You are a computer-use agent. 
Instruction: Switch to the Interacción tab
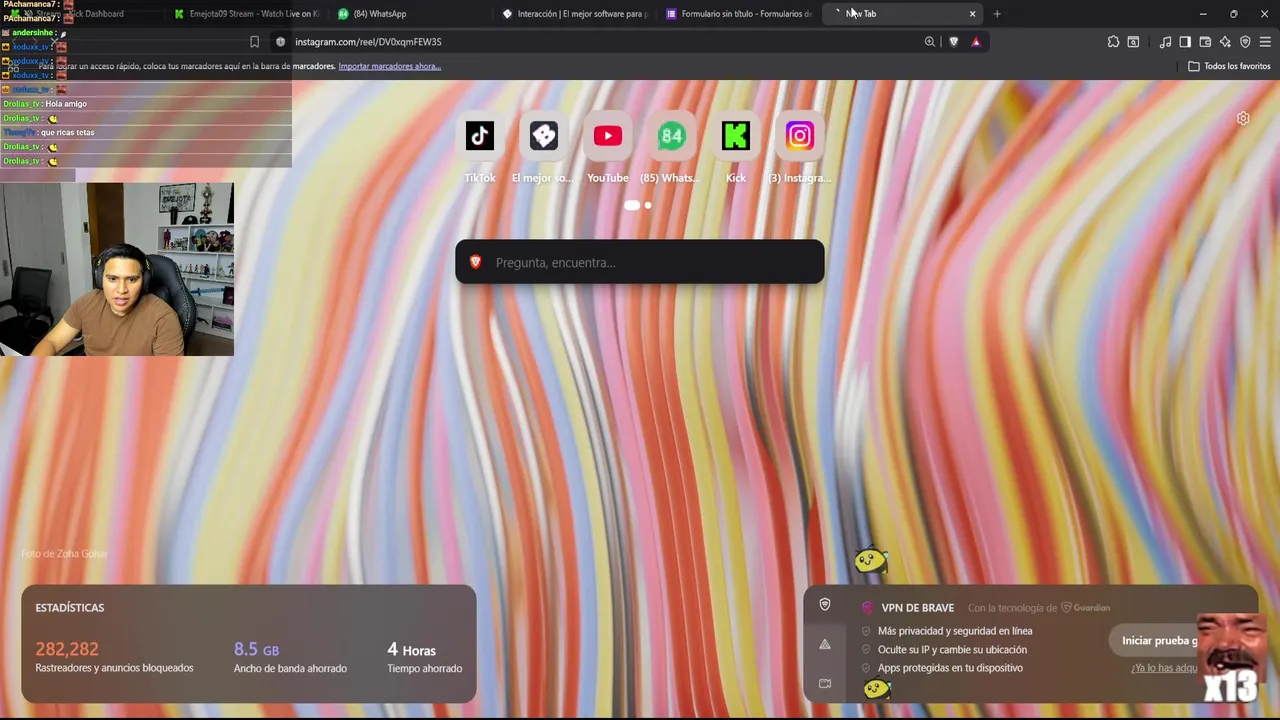[575, 14]
